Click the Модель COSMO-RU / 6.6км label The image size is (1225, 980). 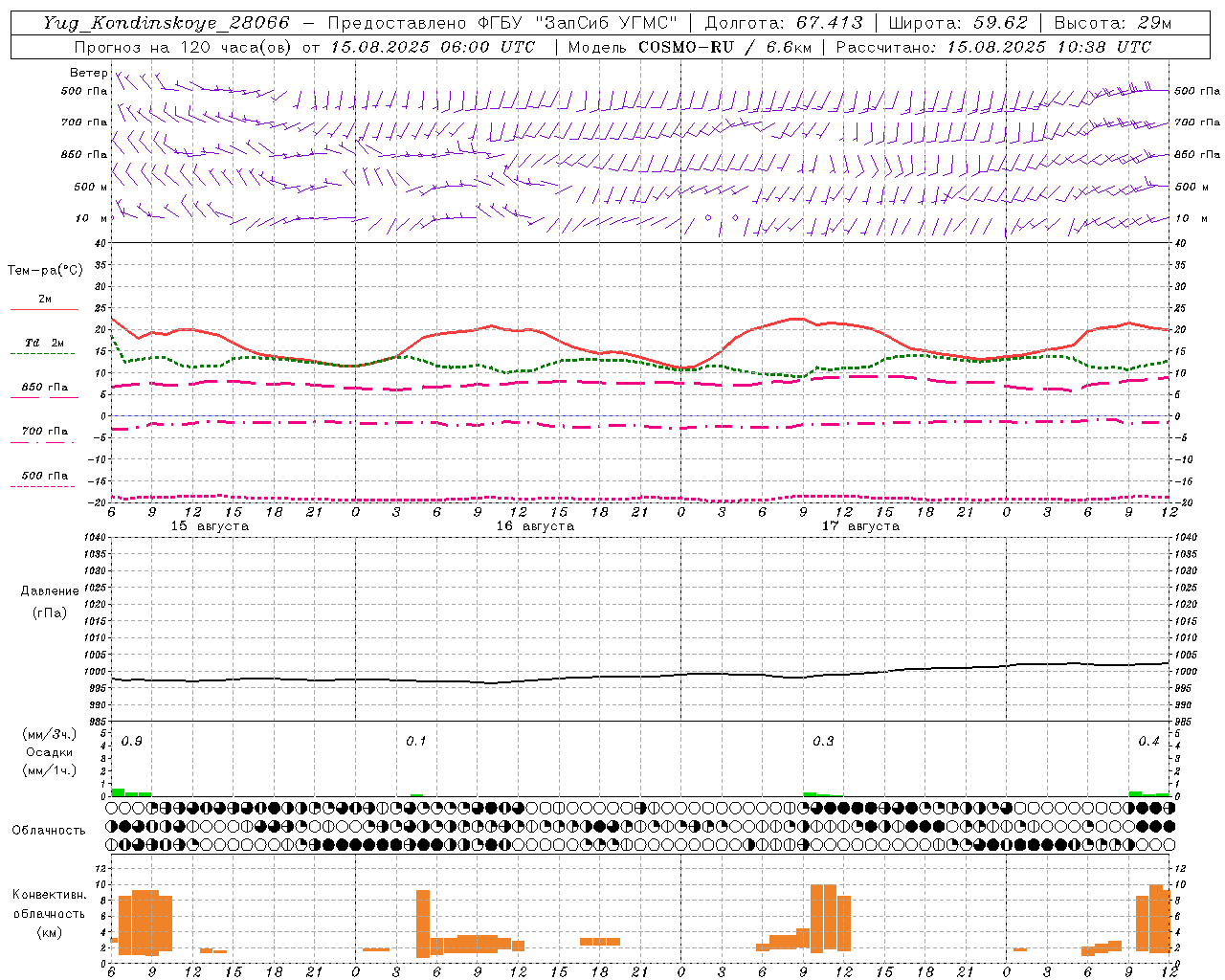point(690,47)
